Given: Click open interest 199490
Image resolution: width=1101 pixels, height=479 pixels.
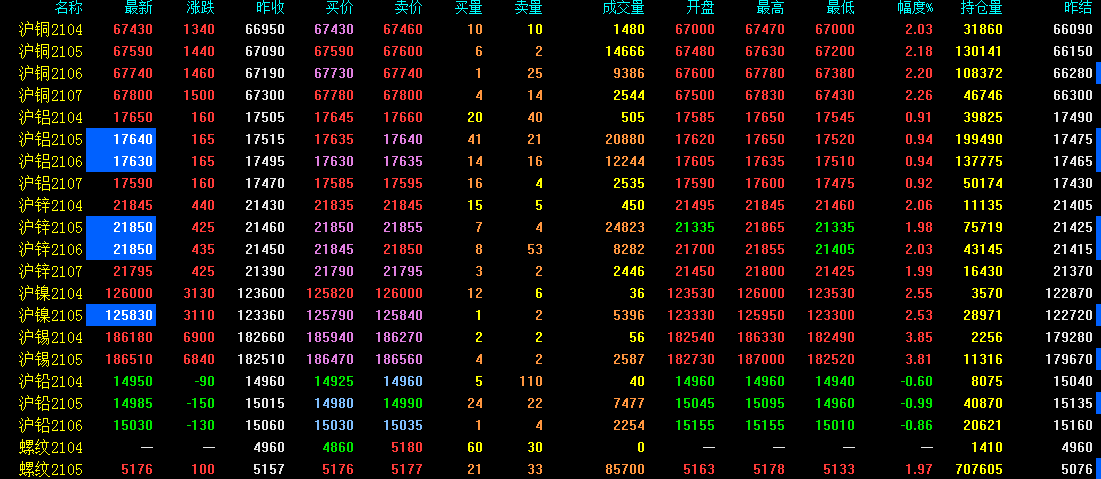Looking at the screenshot, I should (x=979, y=140).
